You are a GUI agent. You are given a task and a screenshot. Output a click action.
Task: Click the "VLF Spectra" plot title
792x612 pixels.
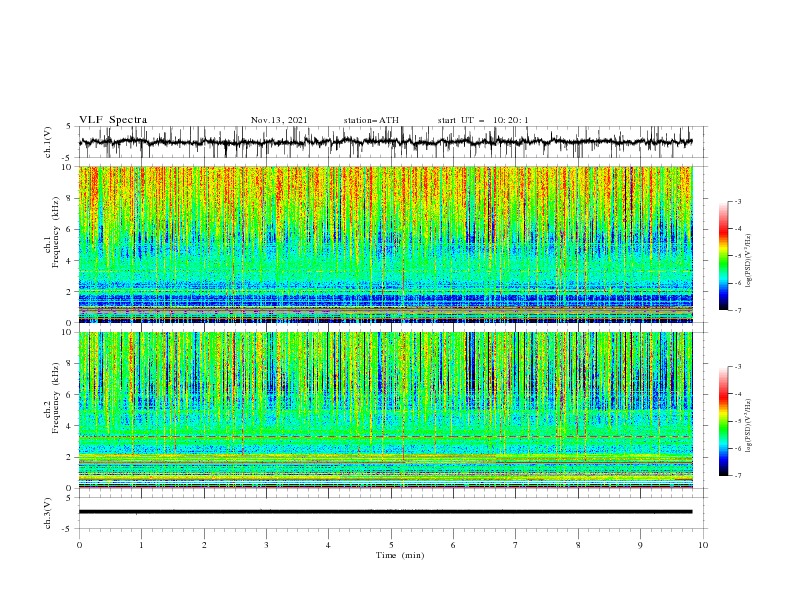point(113,120)
